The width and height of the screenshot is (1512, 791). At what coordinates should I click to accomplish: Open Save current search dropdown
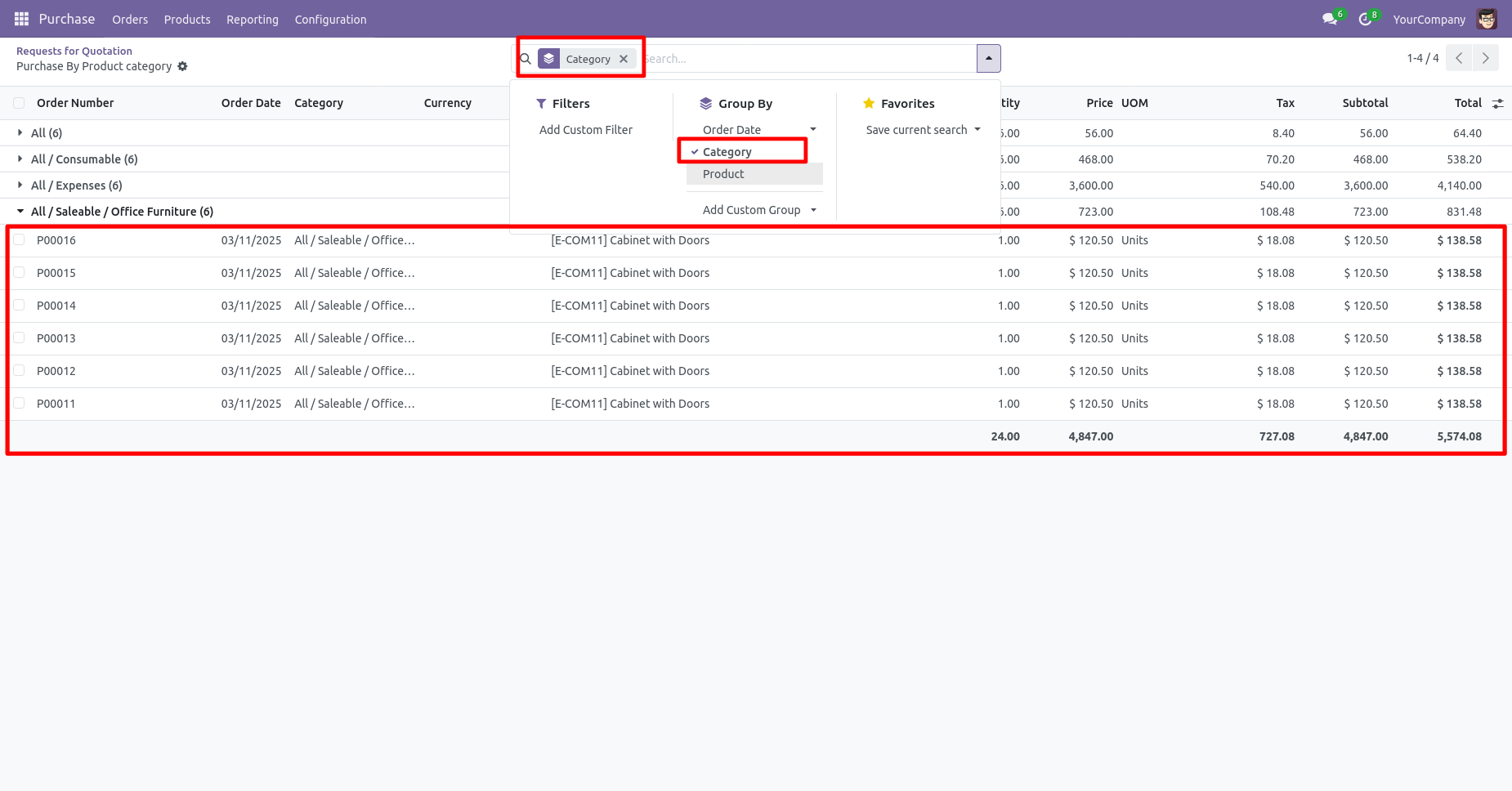pos(923,130)
